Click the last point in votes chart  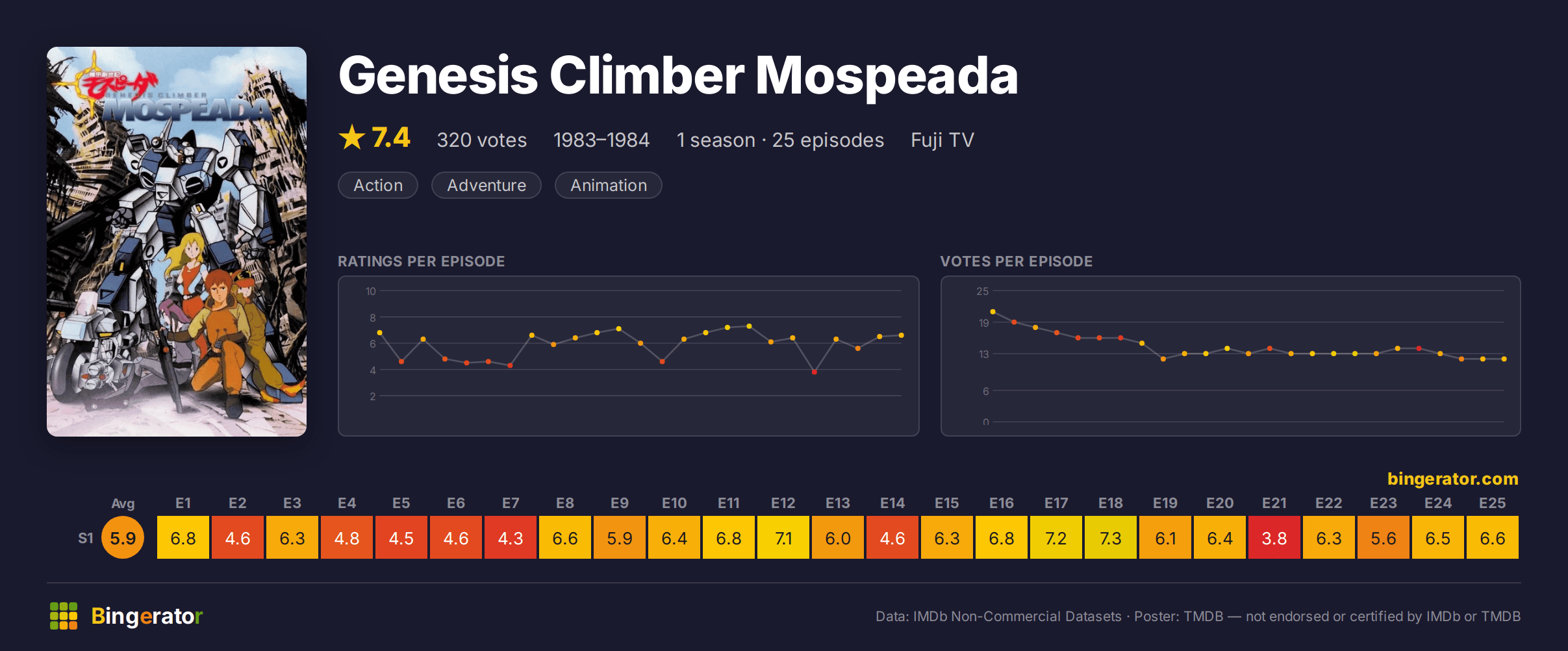1504,359
